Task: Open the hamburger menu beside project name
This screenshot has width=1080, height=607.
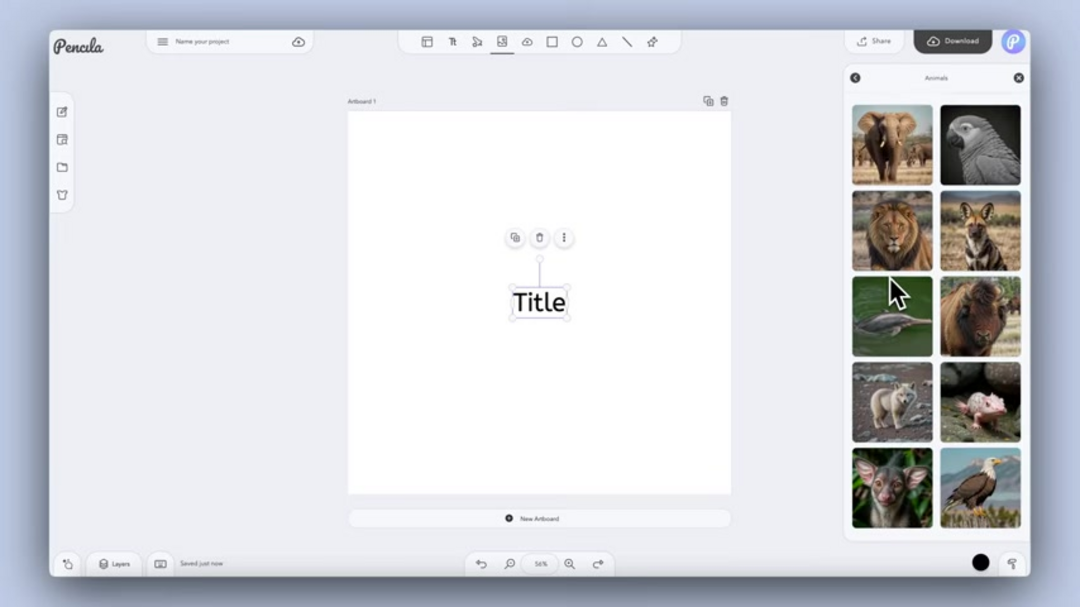Action: 163,42
